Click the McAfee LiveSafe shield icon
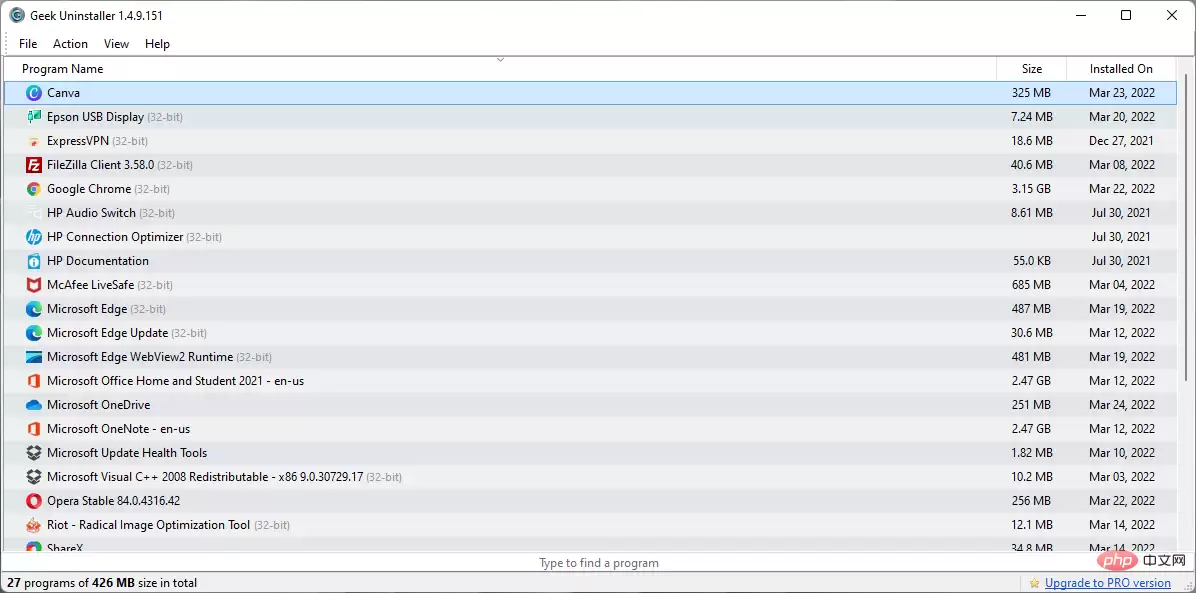This screenshot has height=593, width=1196. [x=34, y=285]
